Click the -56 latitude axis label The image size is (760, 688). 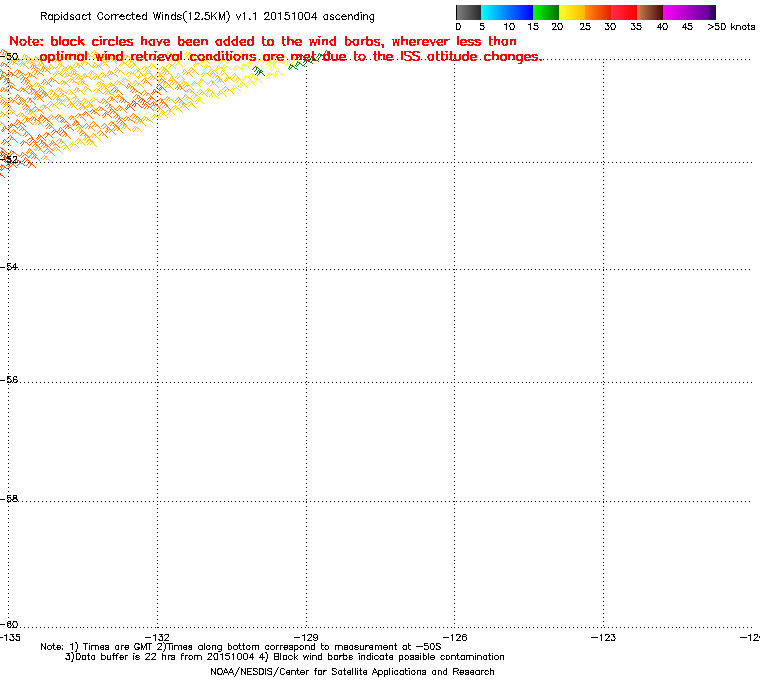[9, 380]
